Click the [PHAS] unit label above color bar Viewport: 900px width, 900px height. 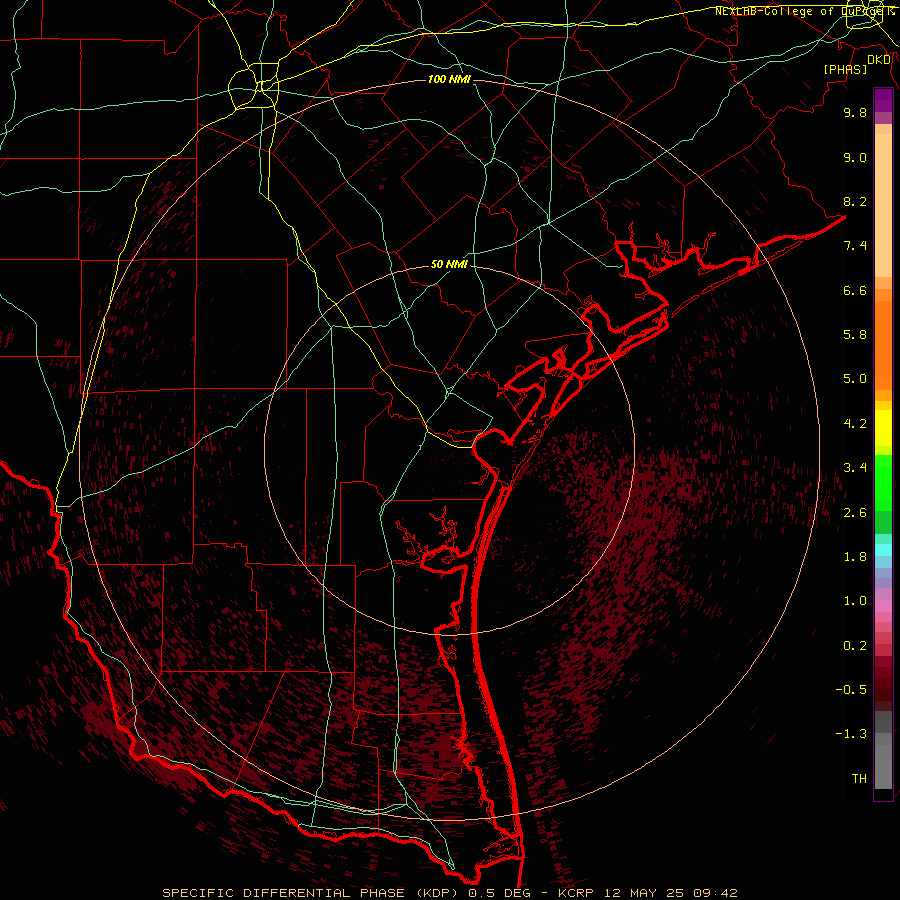click(x=845, y=70)
